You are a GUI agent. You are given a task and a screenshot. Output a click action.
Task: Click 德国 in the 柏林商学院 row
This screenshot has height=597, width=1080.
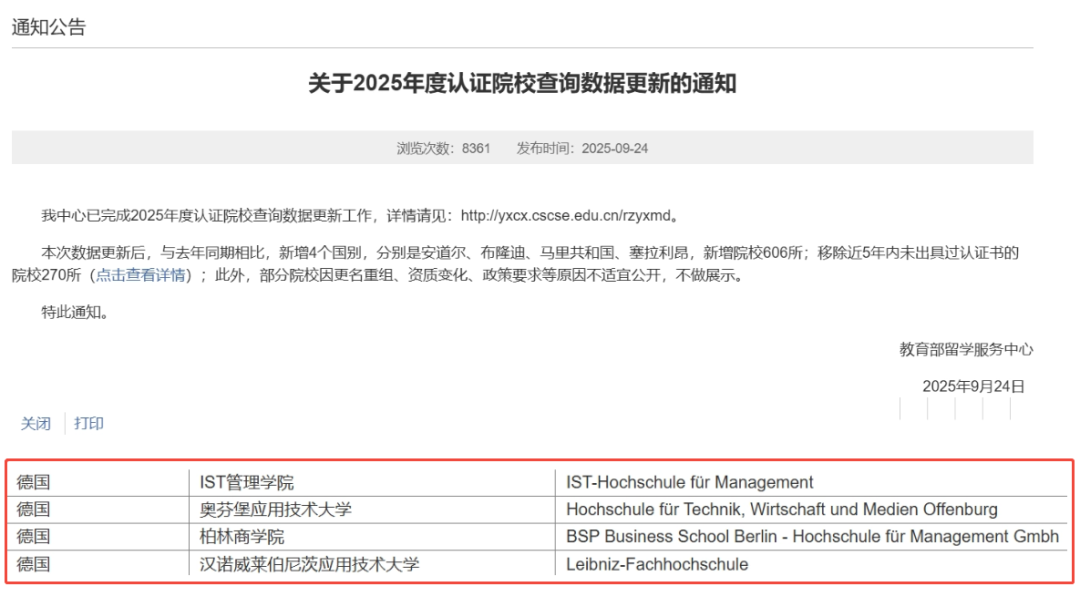point(33,537)
